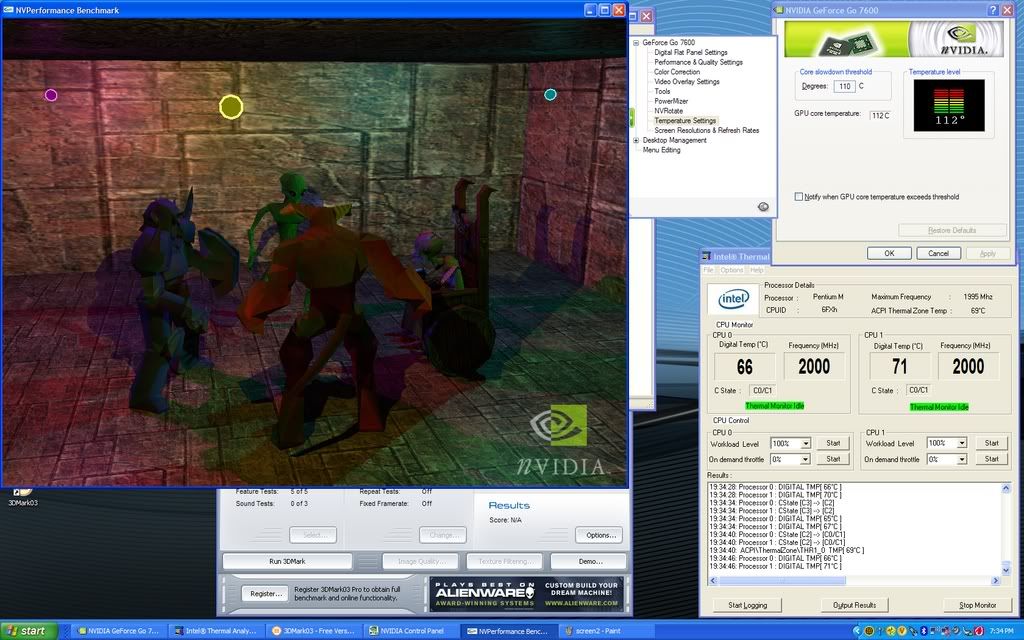The width and height of the screenshot is (1024, 640).
Task: Click Cancel in the NVIDIA GeForce dialog
Action: coord(938,253)
